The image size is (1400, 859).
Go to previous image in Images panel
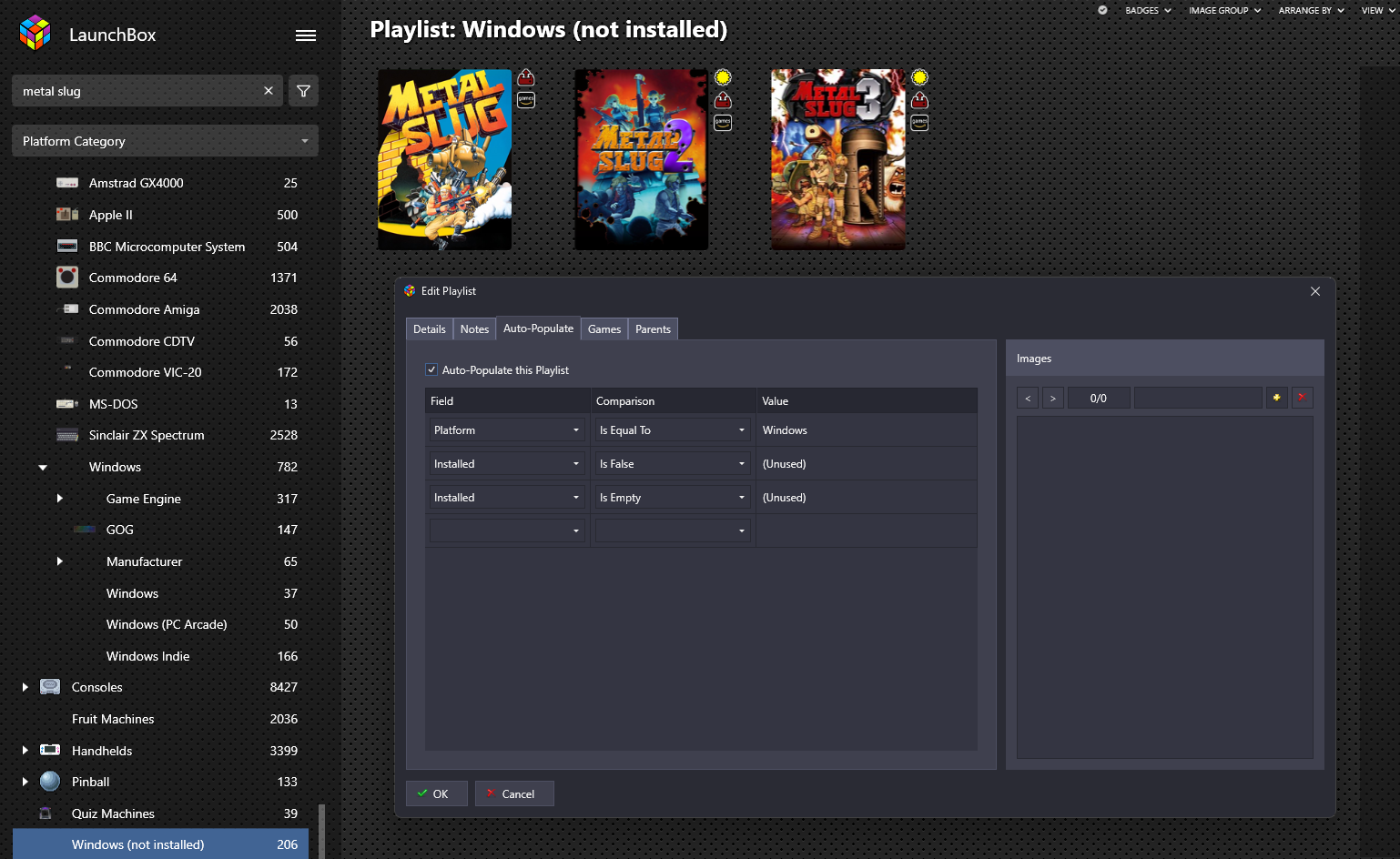coord(1028,399)
